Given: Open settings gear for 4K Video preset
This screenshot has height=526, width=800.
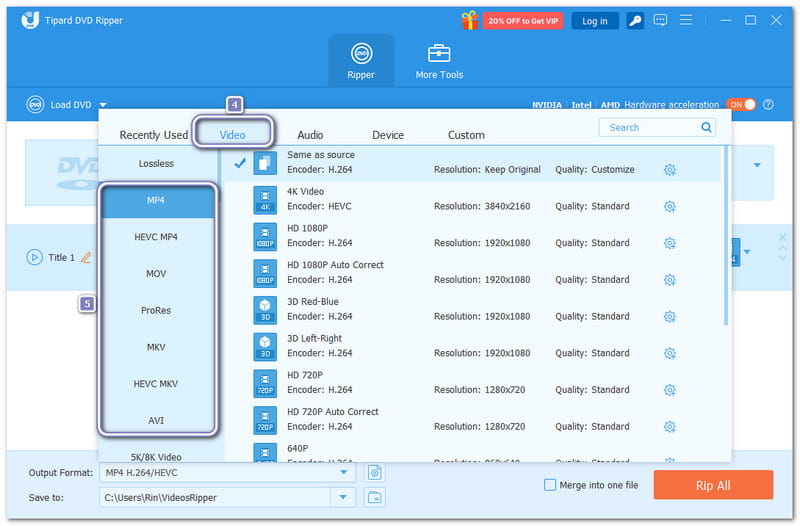Looking at the screenshot, I should (x=670, y=207).
